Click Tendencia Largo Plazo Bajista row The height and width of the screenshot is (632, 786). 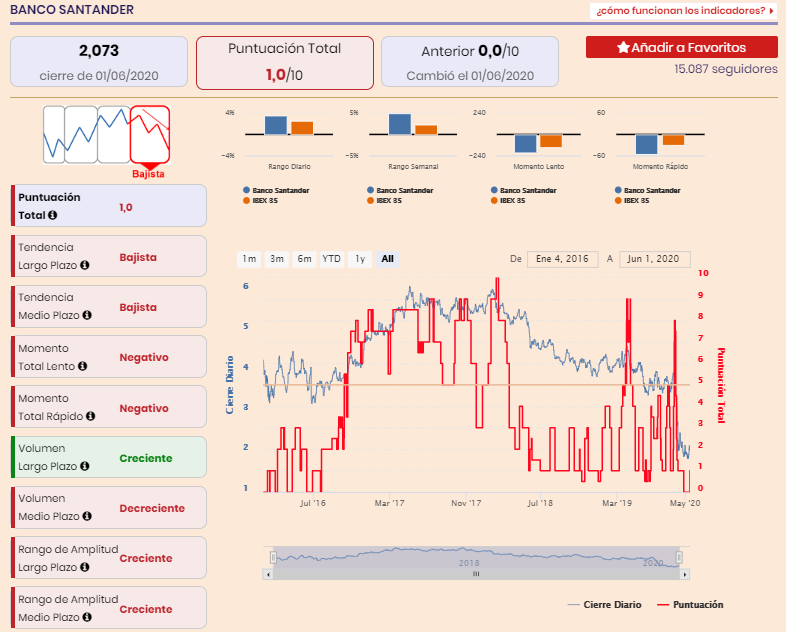pyautogui.click(x=109, y=256)
